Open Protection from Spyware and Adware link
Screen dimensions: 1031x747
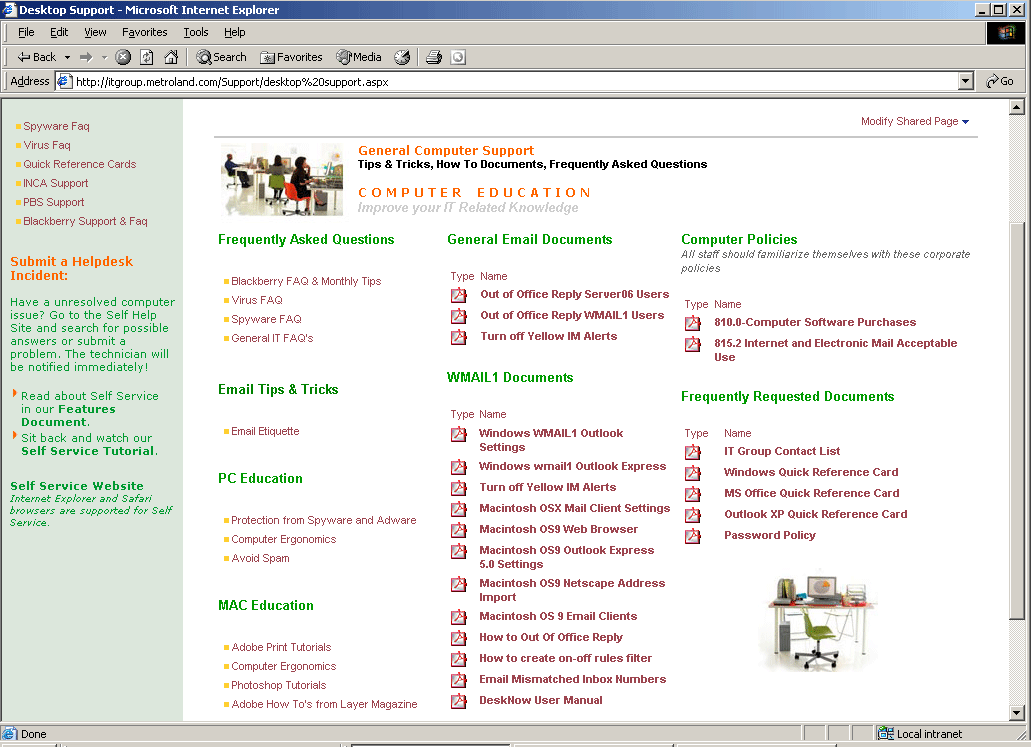point(324,520)
